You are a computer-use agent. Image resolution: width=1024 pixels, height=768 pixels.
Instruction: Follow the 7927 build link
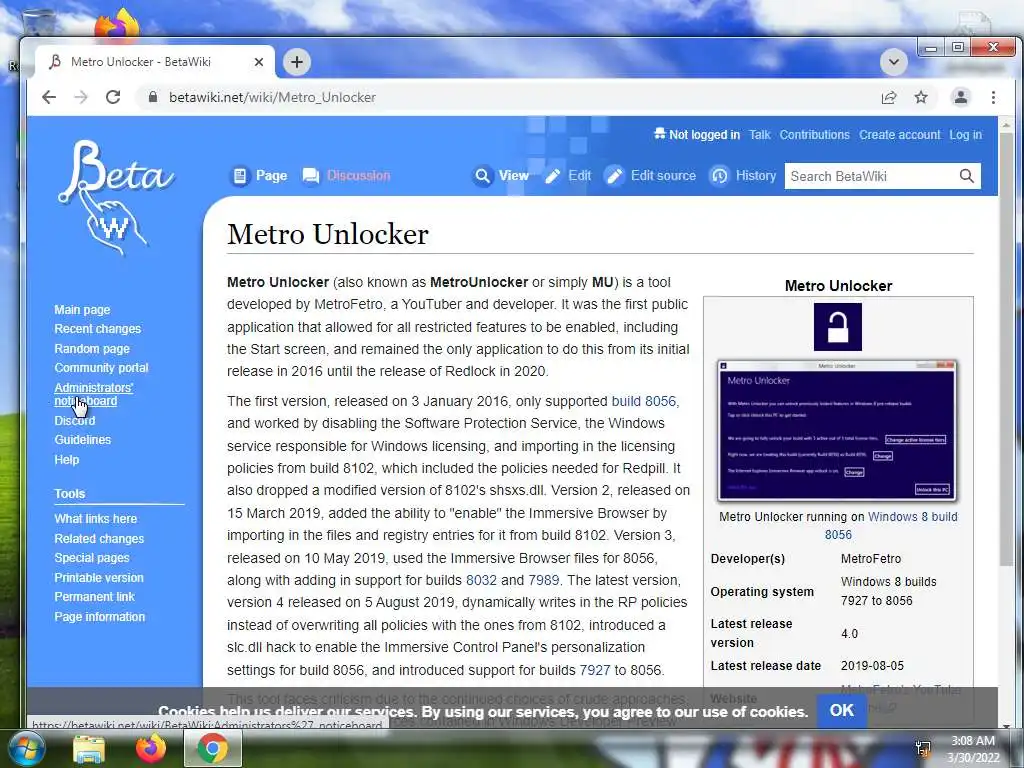[594, 670]
